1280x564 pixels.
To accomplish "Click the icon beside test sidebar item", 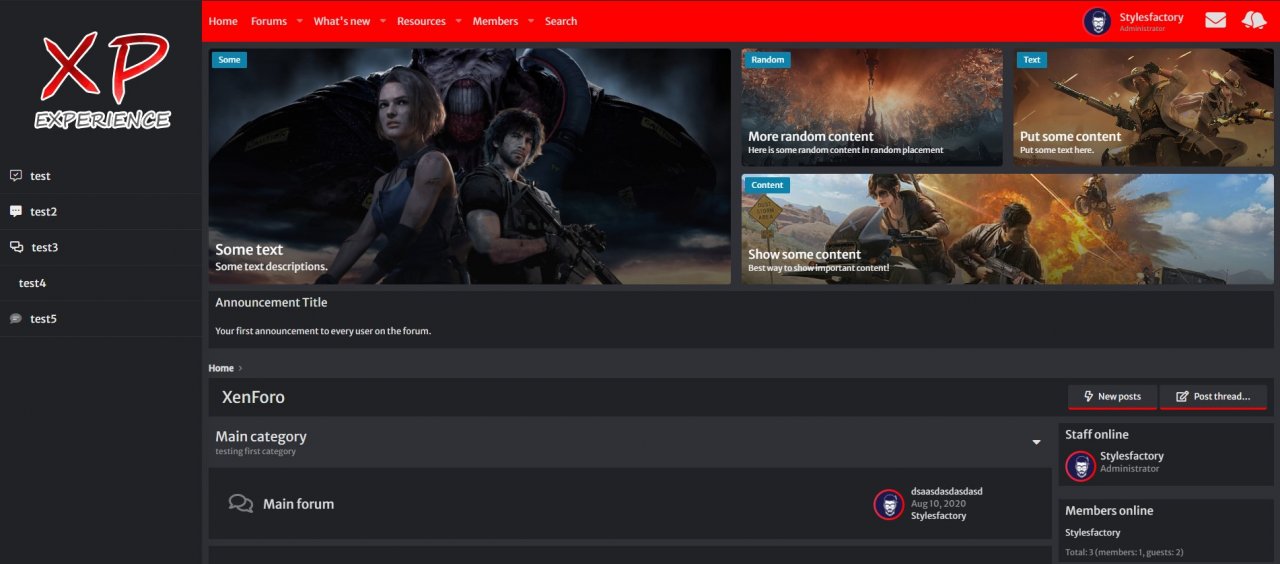I will 16,176.
